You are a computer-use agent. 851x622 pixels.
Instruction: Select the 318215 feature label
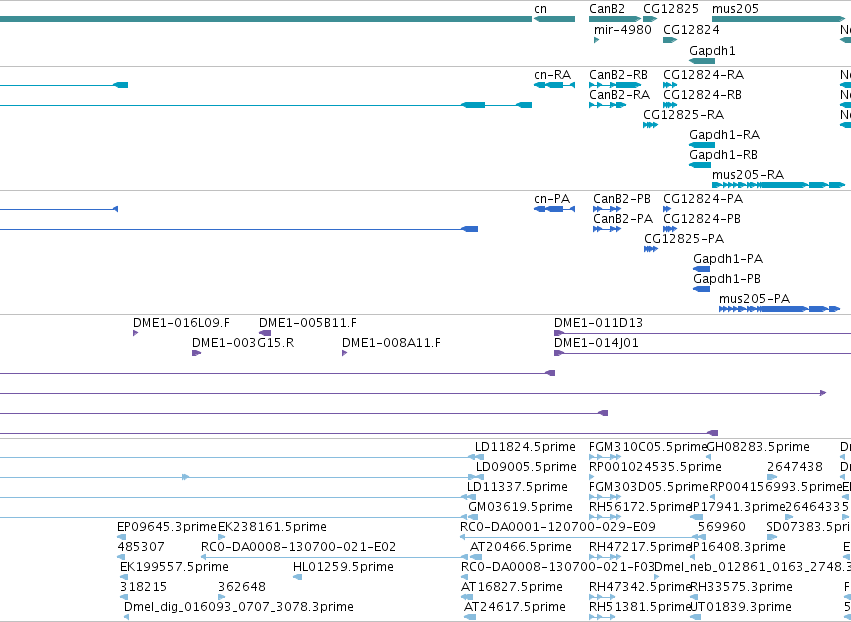143,587
